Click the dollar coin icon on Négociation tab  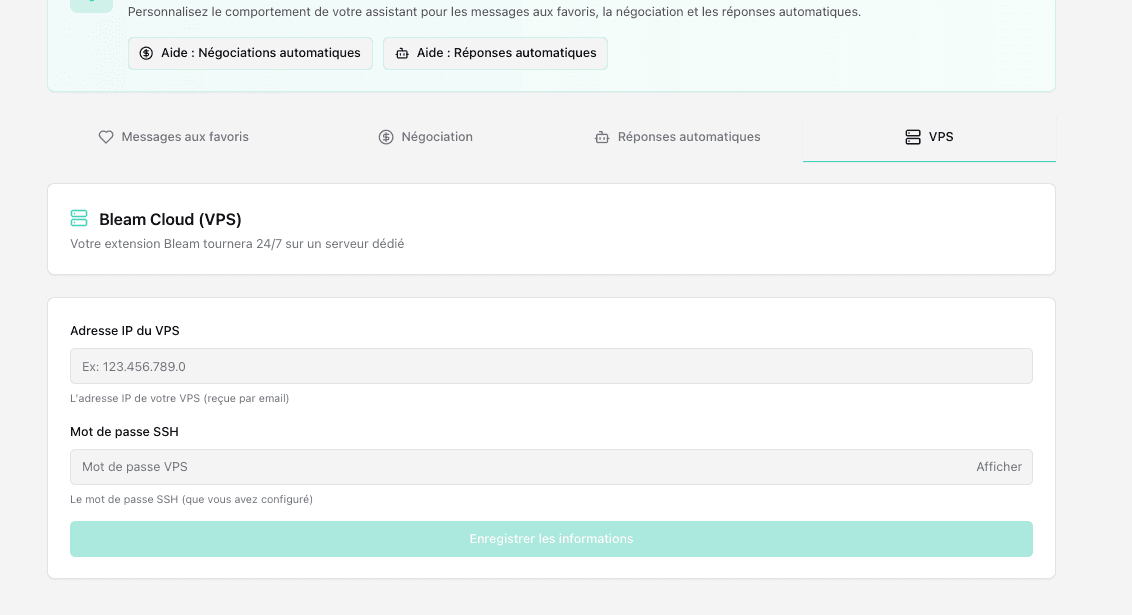[386, 137]
